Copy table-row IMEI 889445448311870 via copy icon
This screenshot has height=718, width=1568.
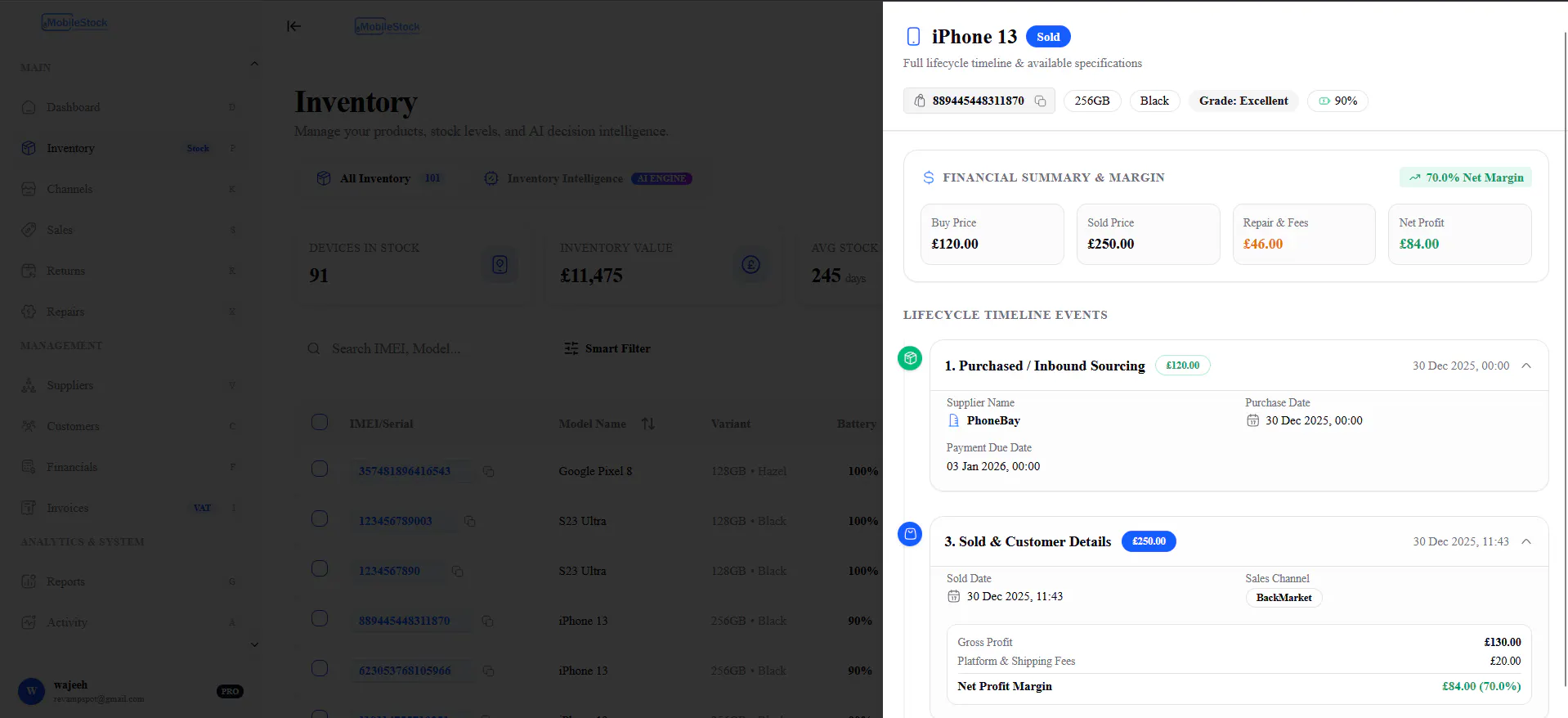point(488,621)
